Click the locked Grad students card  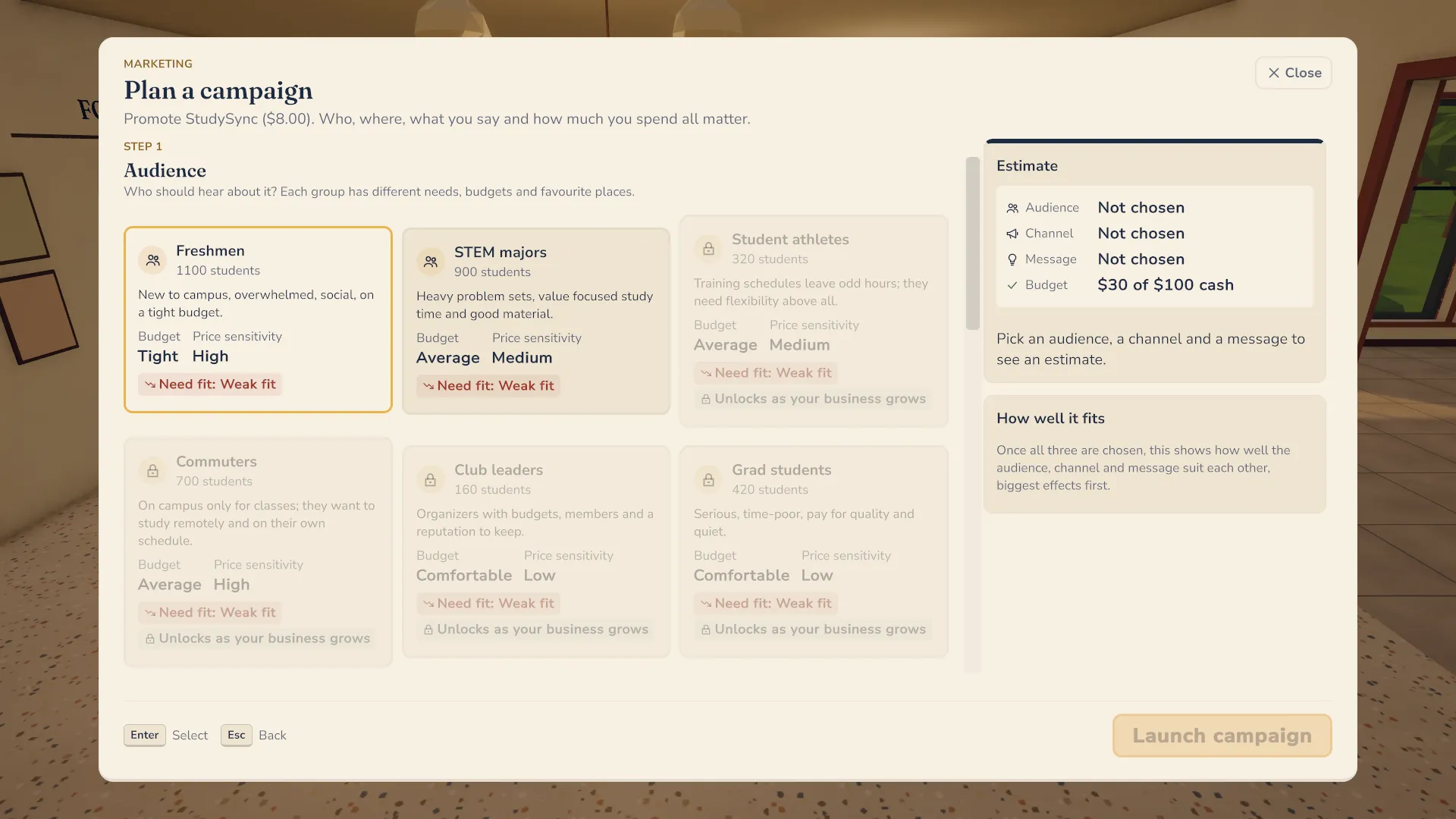click(x=814, y=551)
